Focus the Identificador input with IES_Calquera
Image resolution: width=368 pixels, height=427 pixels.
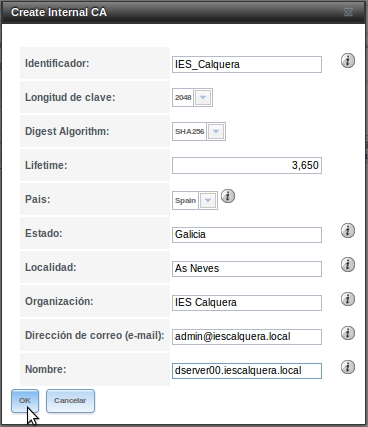[x=247, y=64]
